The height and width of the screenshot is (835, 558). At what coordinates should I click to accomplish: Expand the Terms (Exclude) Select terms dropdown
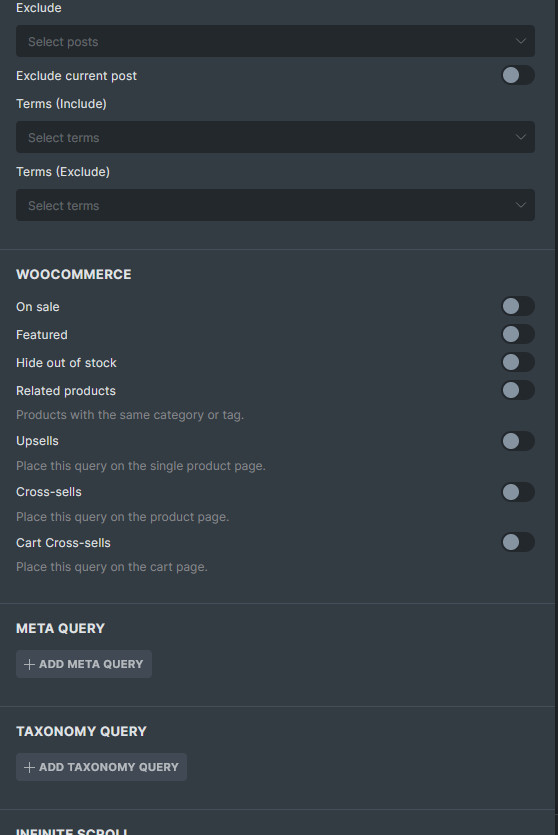tap(275, 205)
